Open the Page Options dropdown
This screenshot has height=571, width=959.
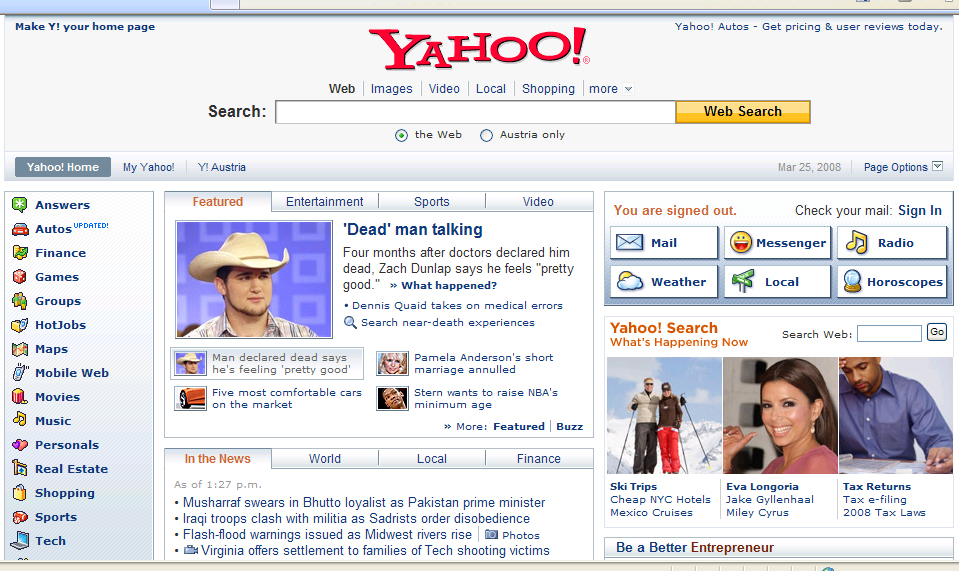(x=937, y=166)
